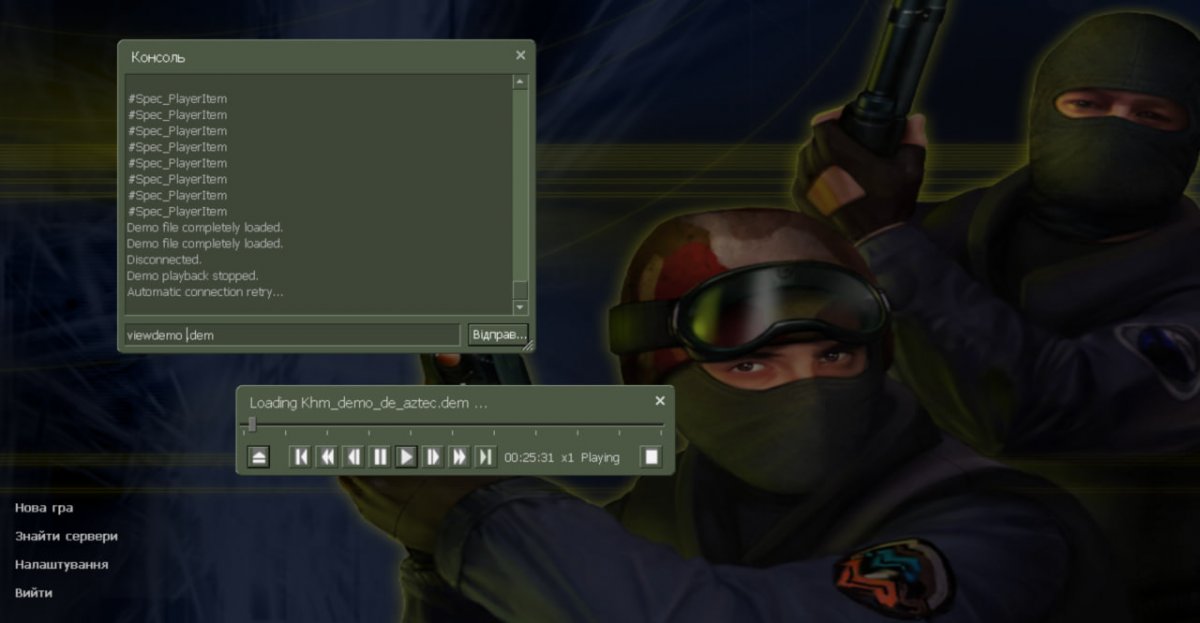Open Налаштування settings menu item
The height and width of the screenshot is (623, 1200).
point(62,565)
